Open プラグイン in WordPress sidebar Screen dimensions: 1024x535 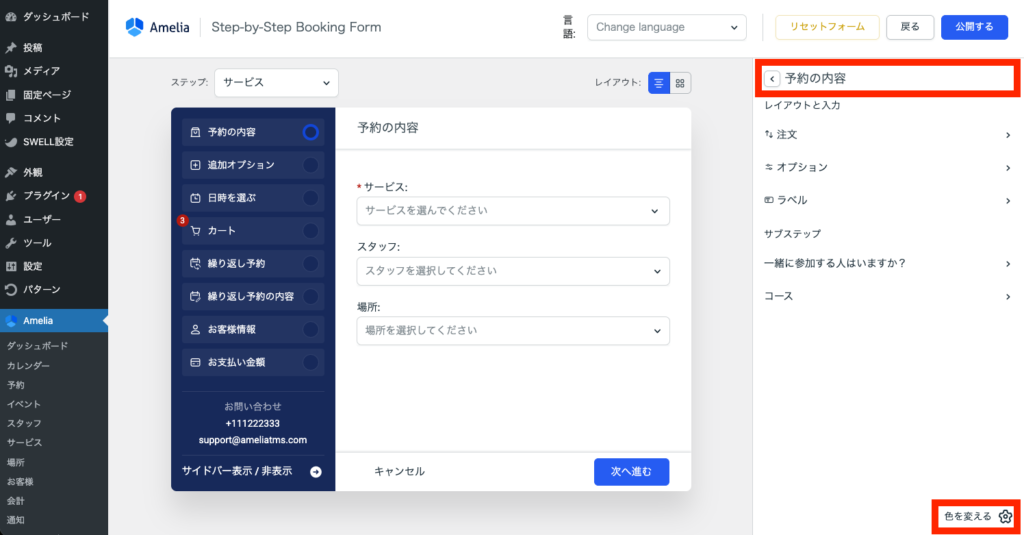pos(46,196)
